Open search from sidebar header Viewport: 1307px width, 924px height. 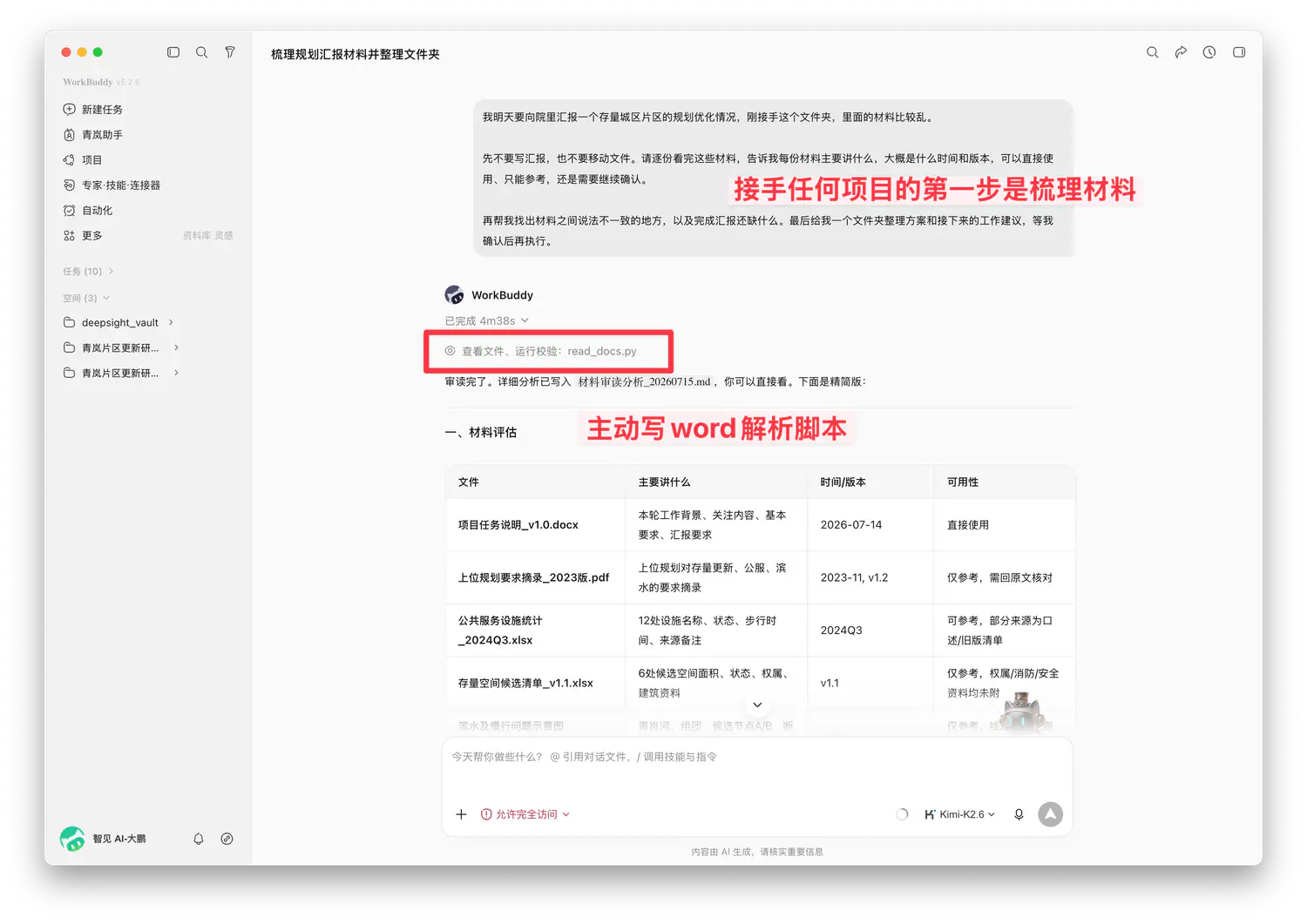[x=201, y=52]
